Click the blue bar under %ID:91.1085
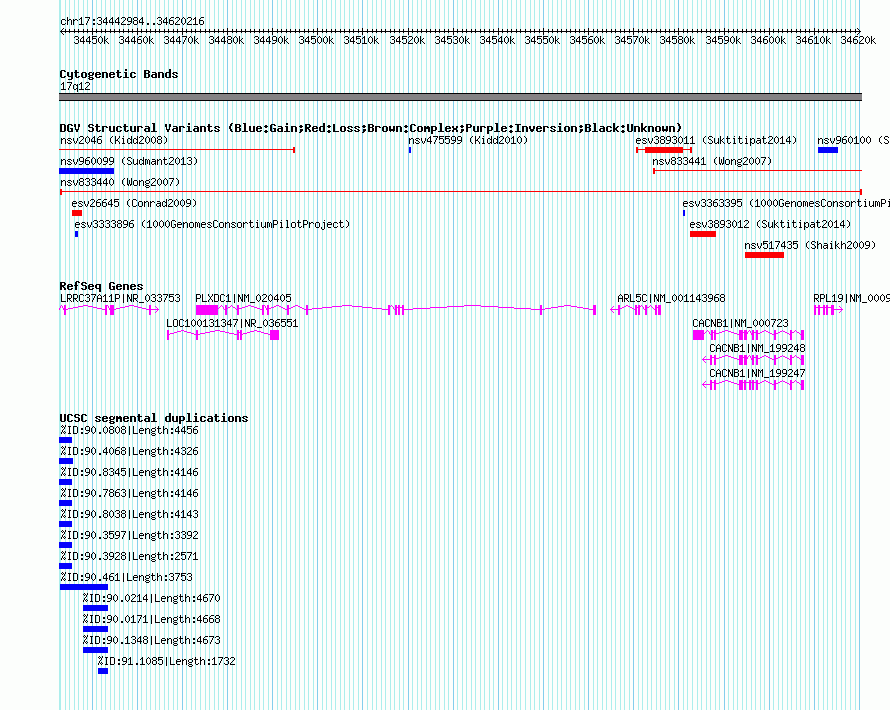 103,671
